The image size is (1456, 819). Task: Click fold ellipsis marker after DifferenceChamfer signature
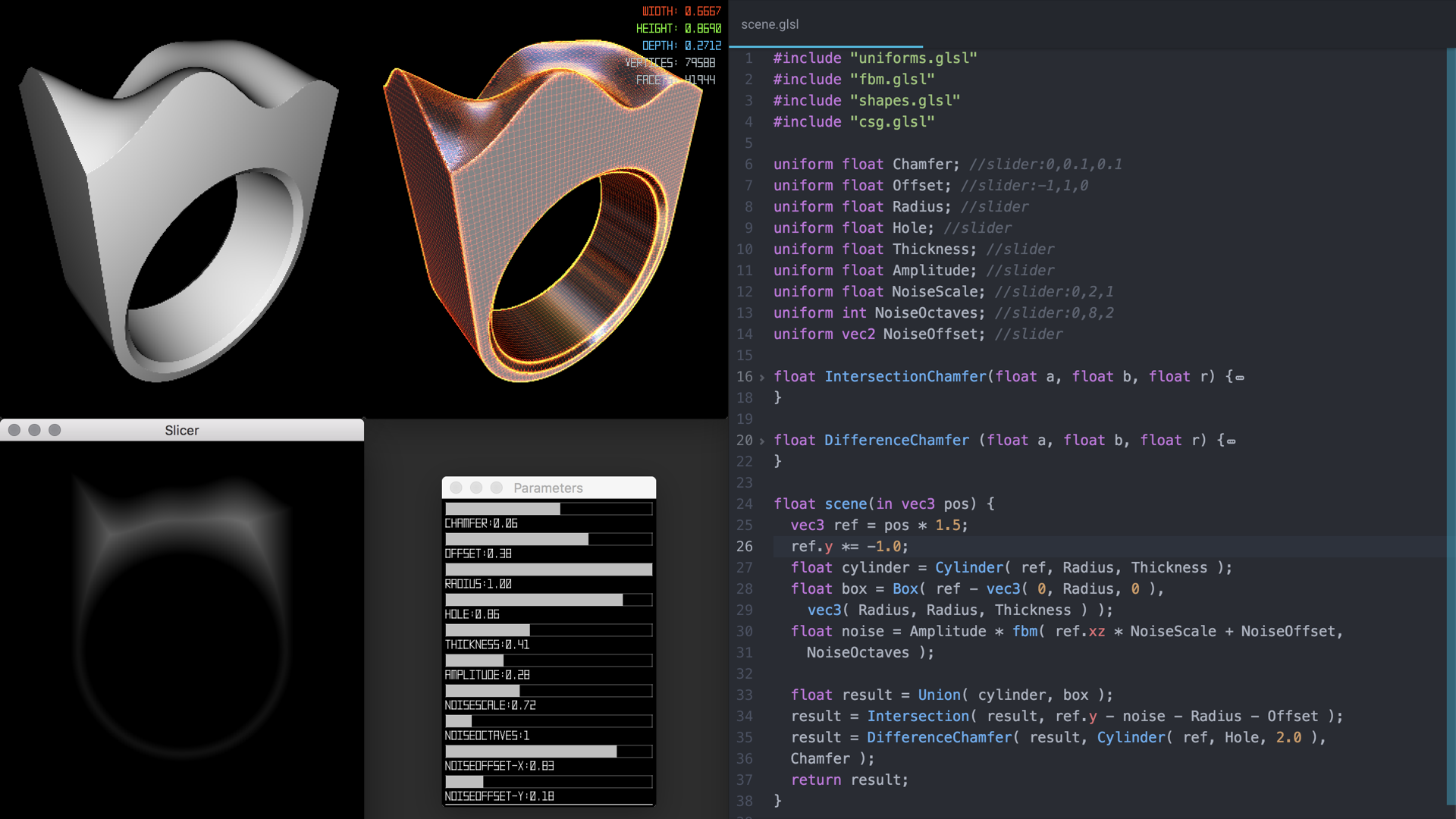(x=1232, y=441)
